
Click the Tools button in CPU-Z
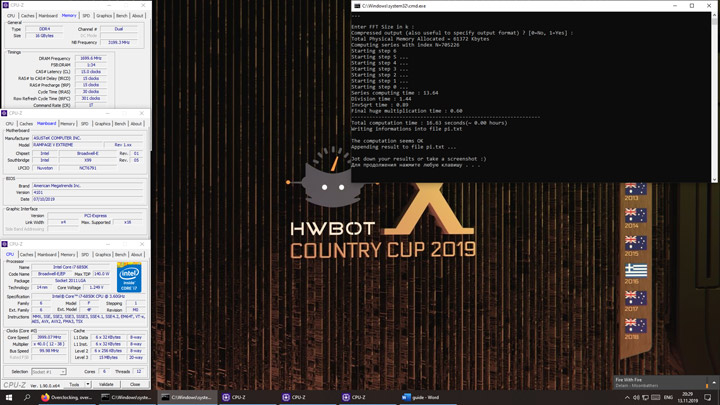74,384
